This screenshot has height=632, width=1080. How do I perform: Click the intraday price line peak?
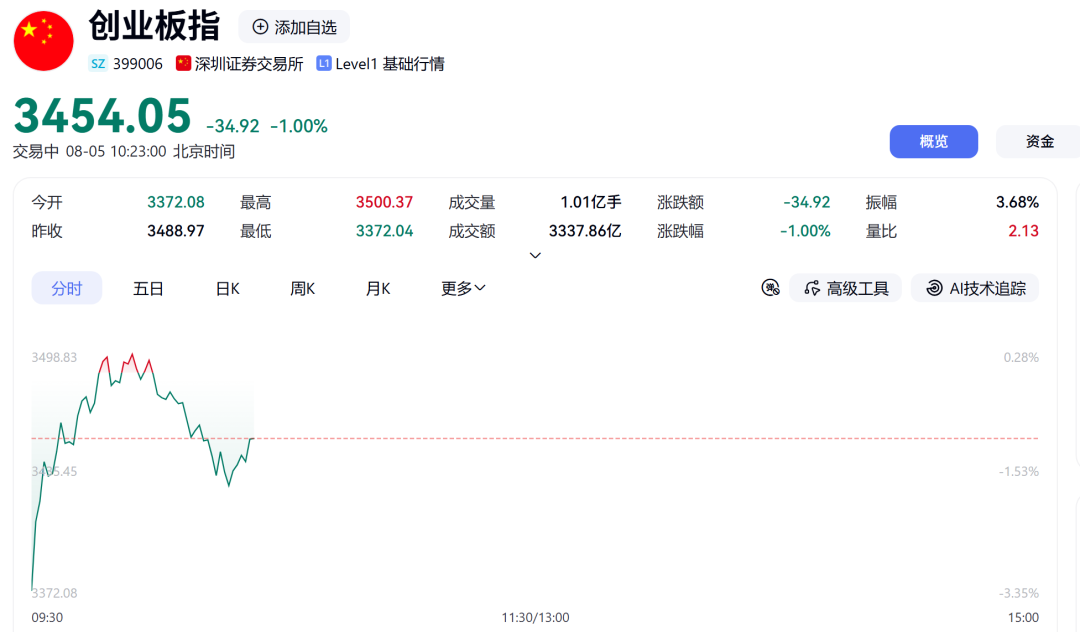pos(132,355)
